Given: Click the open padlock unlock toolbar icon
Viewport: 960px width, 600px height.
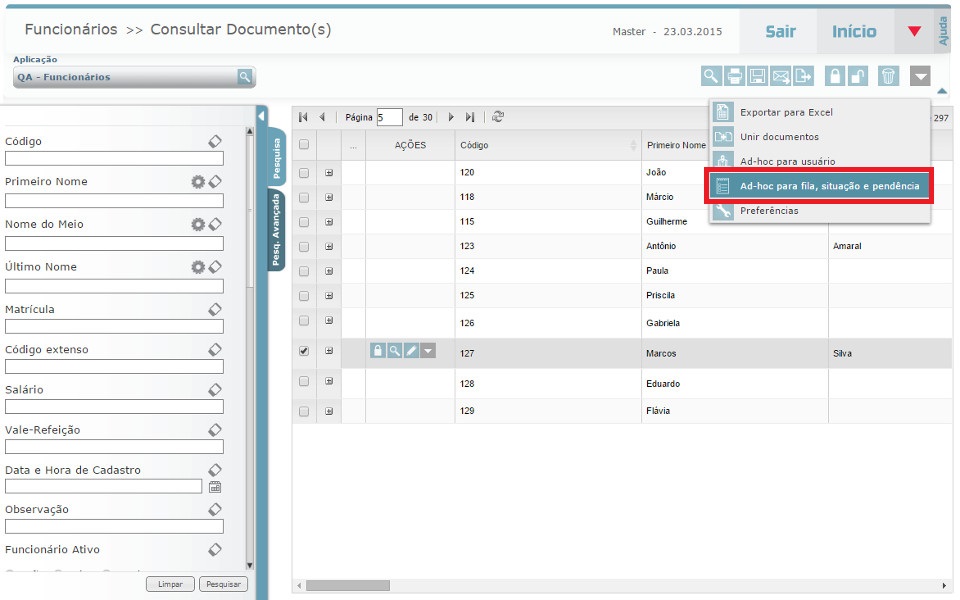Looking at the screenshot, I should coord(858,76).
